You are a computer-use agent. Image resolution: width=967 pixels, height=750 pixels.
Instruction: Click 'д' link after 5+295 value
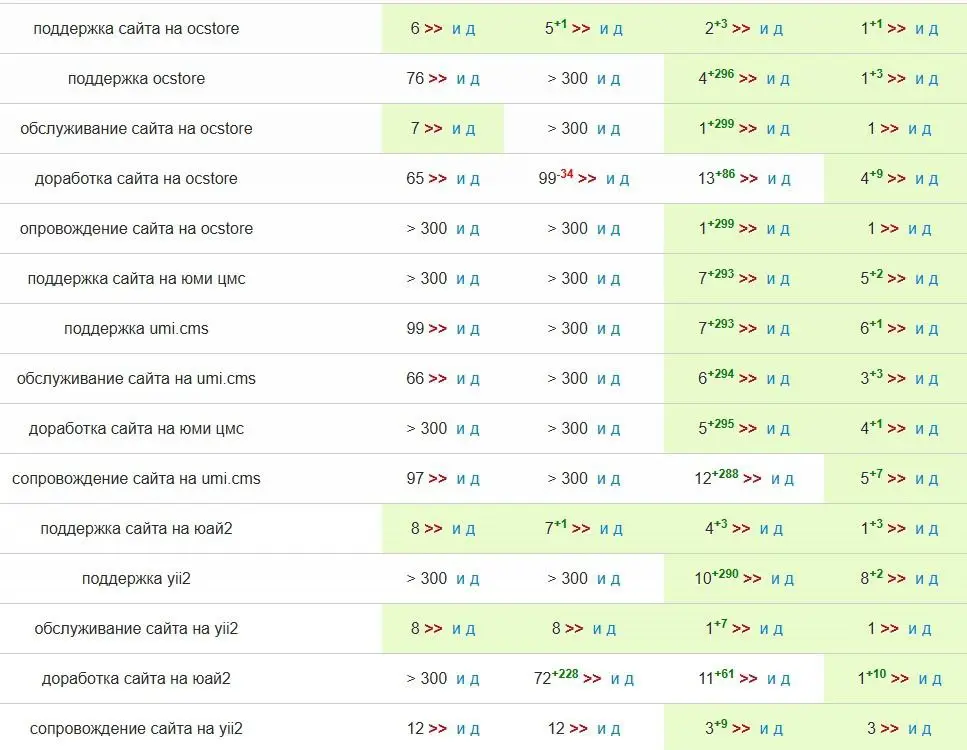coord(785,429)
